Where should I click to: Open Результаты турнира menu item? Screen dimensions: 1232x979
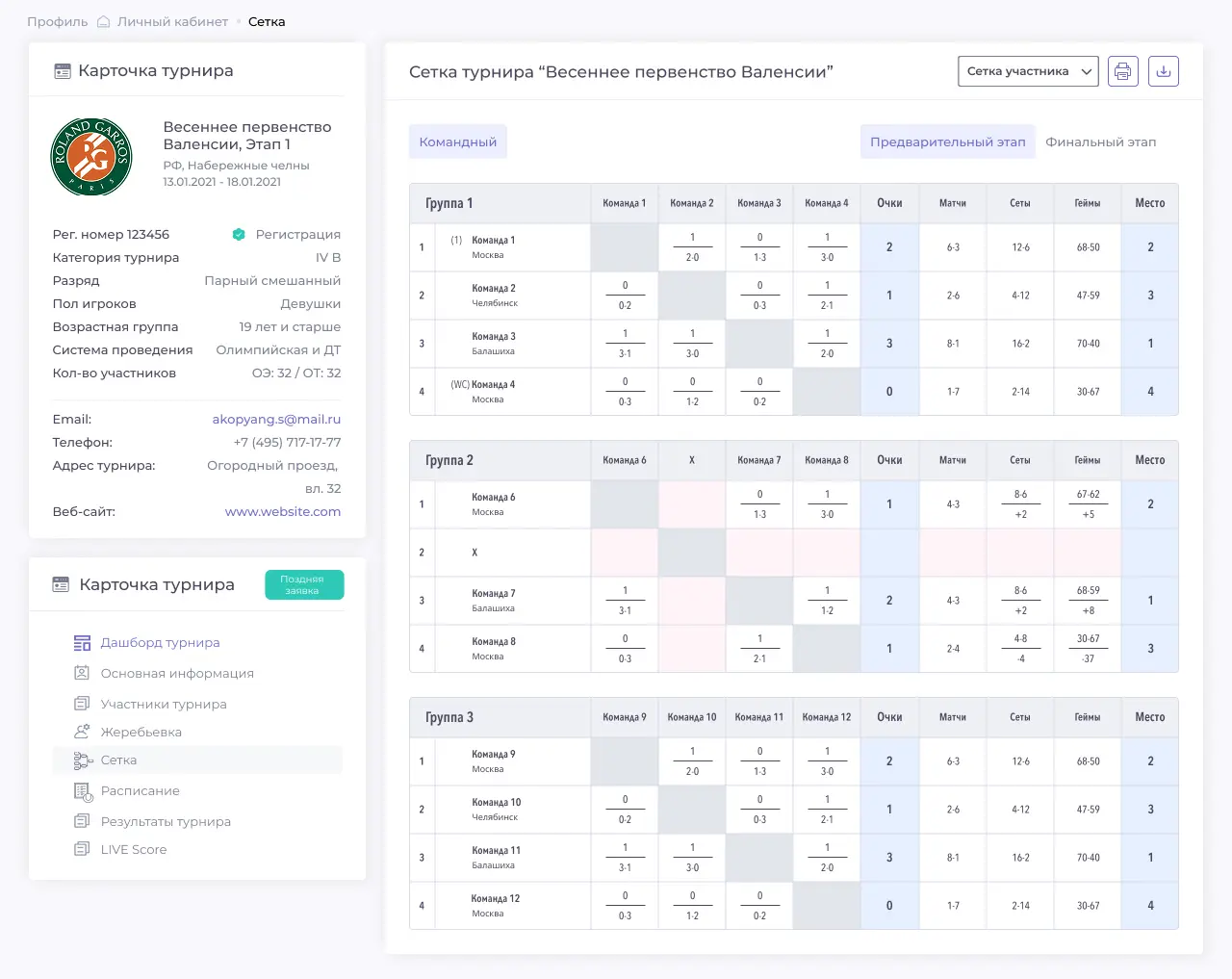click(166, 822)
